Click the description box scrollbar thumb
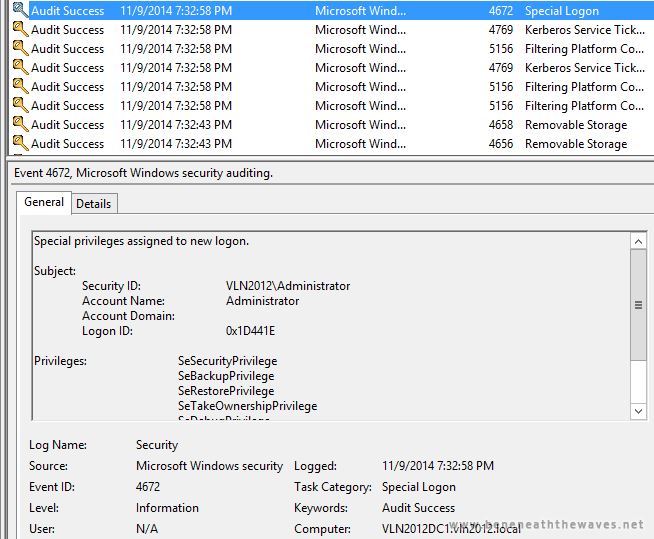This screenshot has height=539, width=654. tap(638, 305)
